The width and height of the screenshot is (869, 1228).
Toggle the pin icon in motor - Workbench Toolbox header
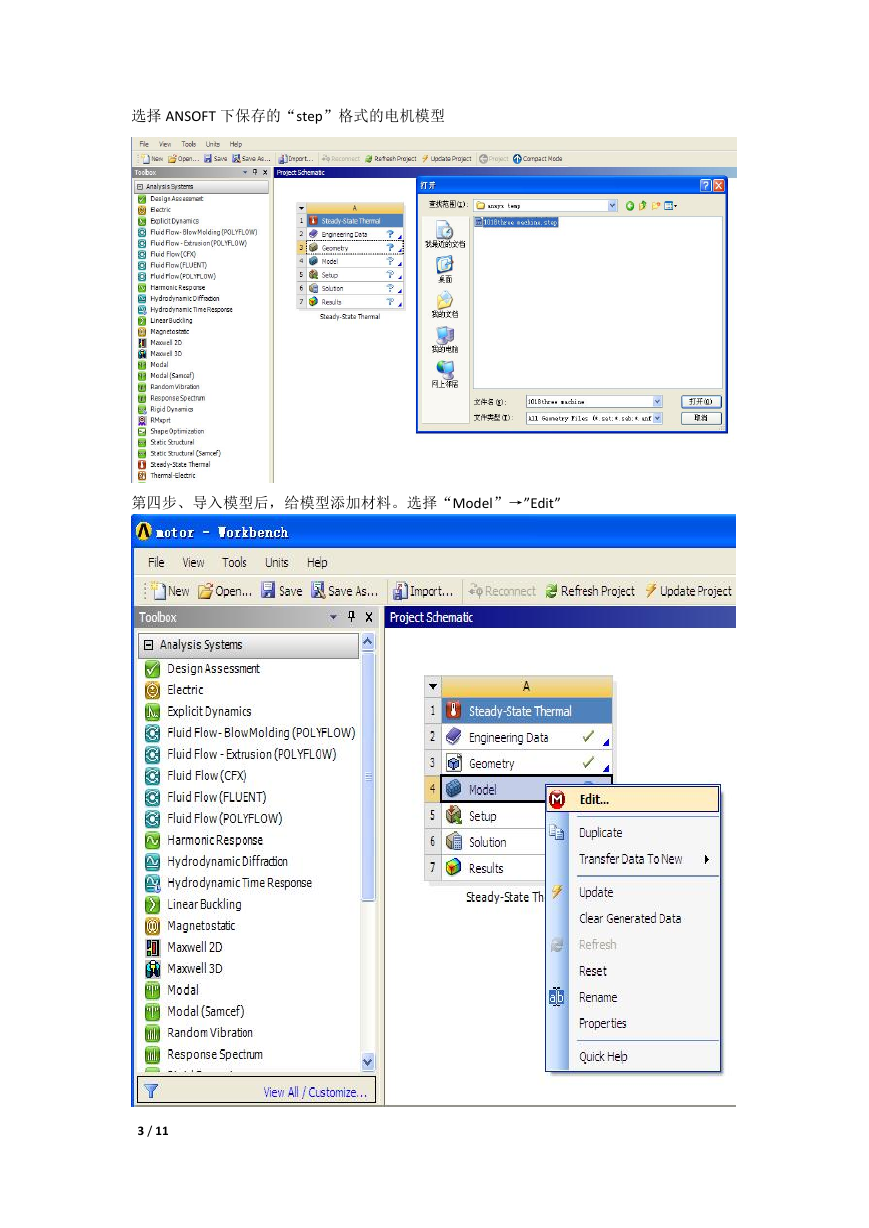[x=351, y=617]
